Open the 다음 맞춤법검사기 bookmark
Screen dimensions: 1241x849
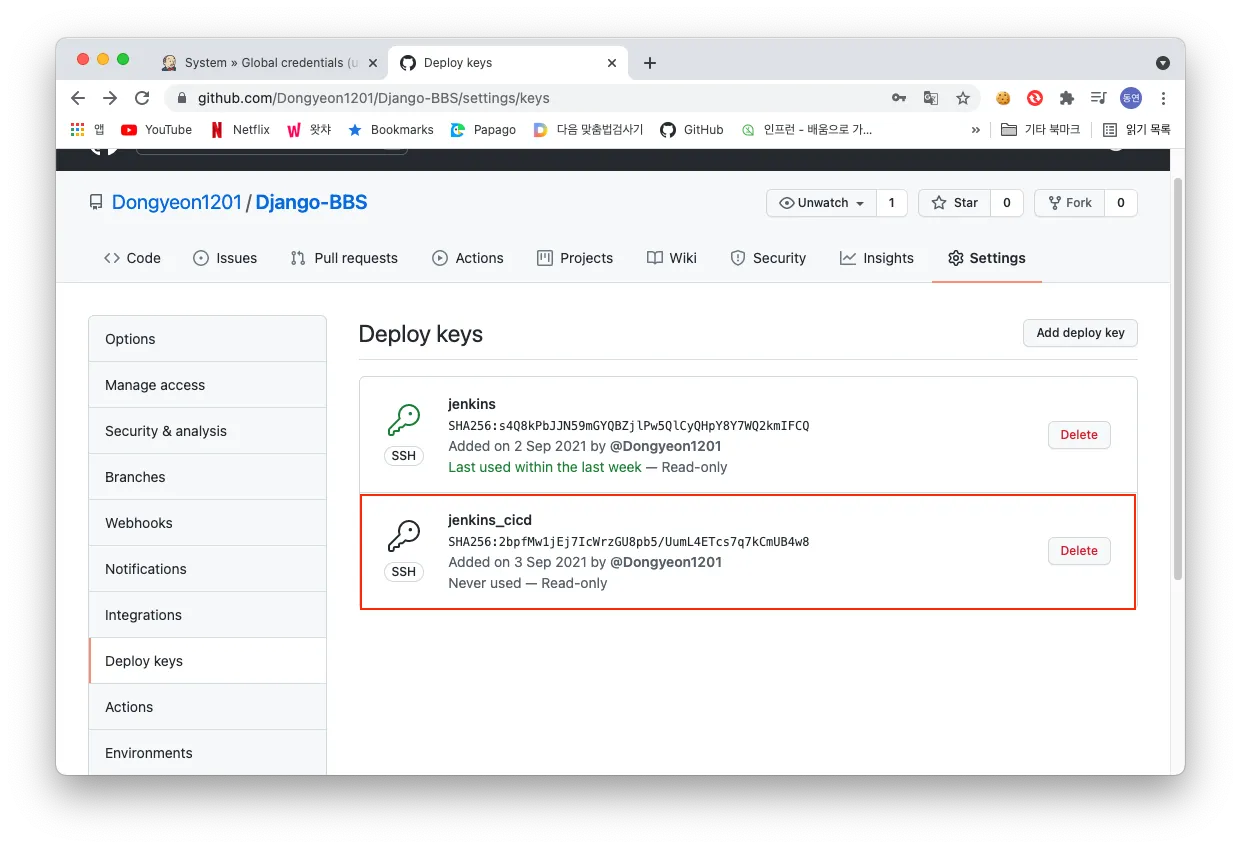click(588, 130)
